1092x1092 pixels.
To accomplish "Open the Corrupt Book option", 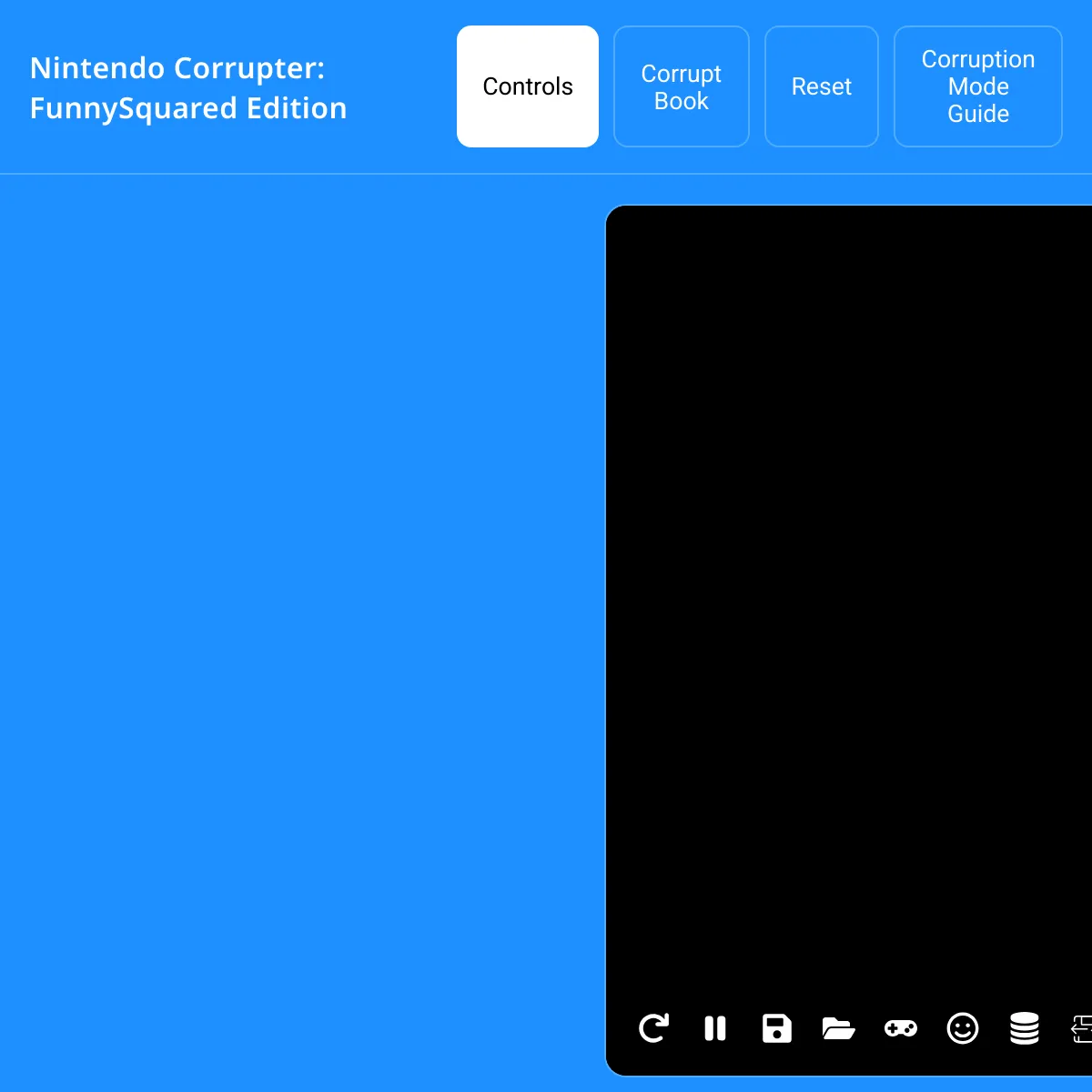I will click(681, 86).
